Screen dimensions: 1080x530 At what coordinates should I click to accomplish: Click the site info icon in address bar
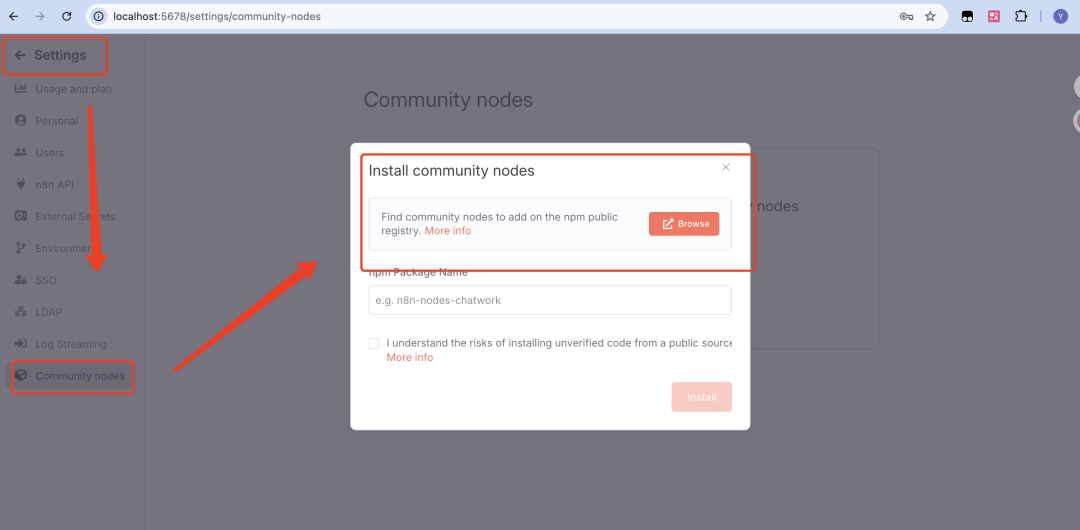[99, 16]
